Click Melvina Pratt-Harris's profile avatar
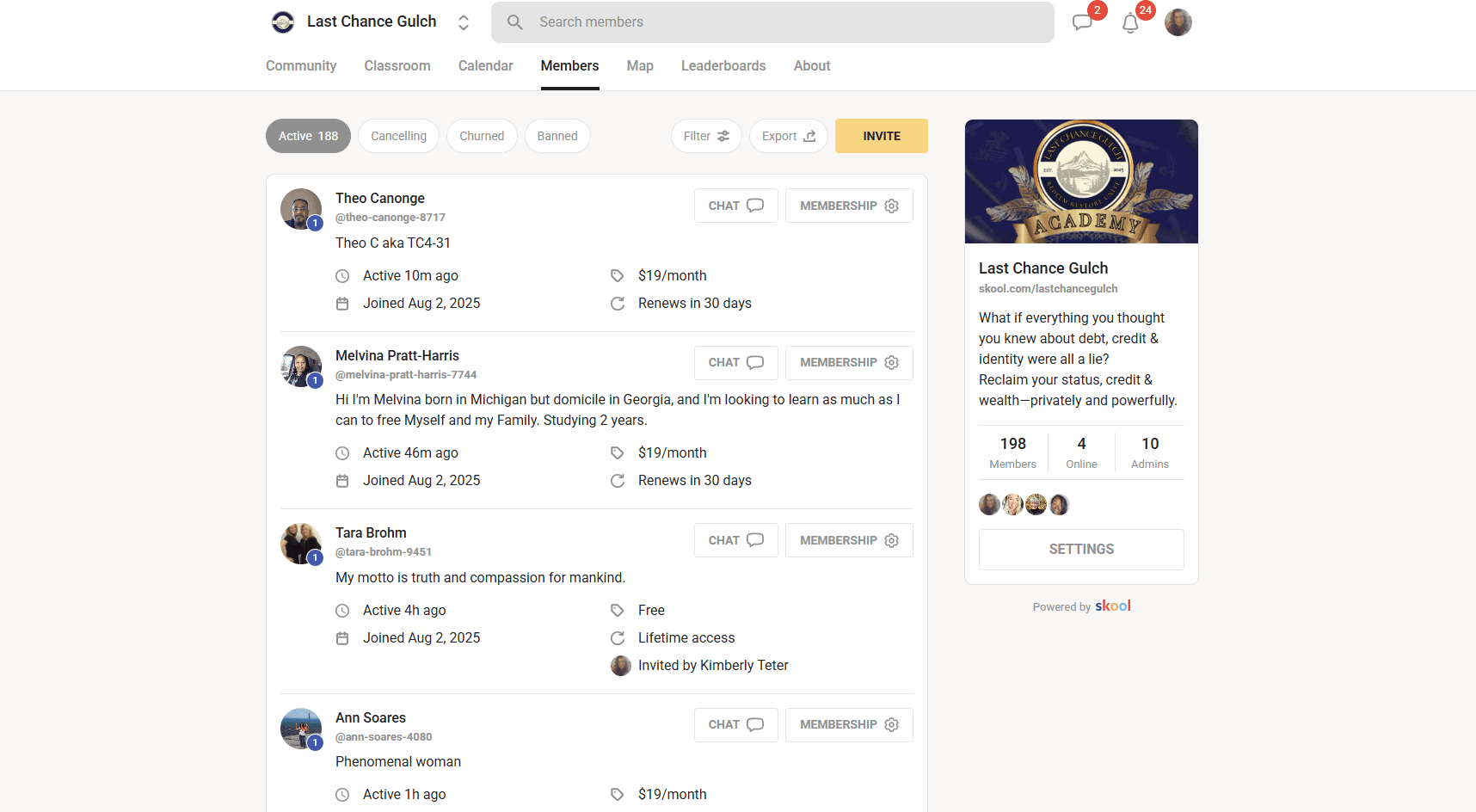Screen dimensions: 1476x812 (x=301, y=366)
